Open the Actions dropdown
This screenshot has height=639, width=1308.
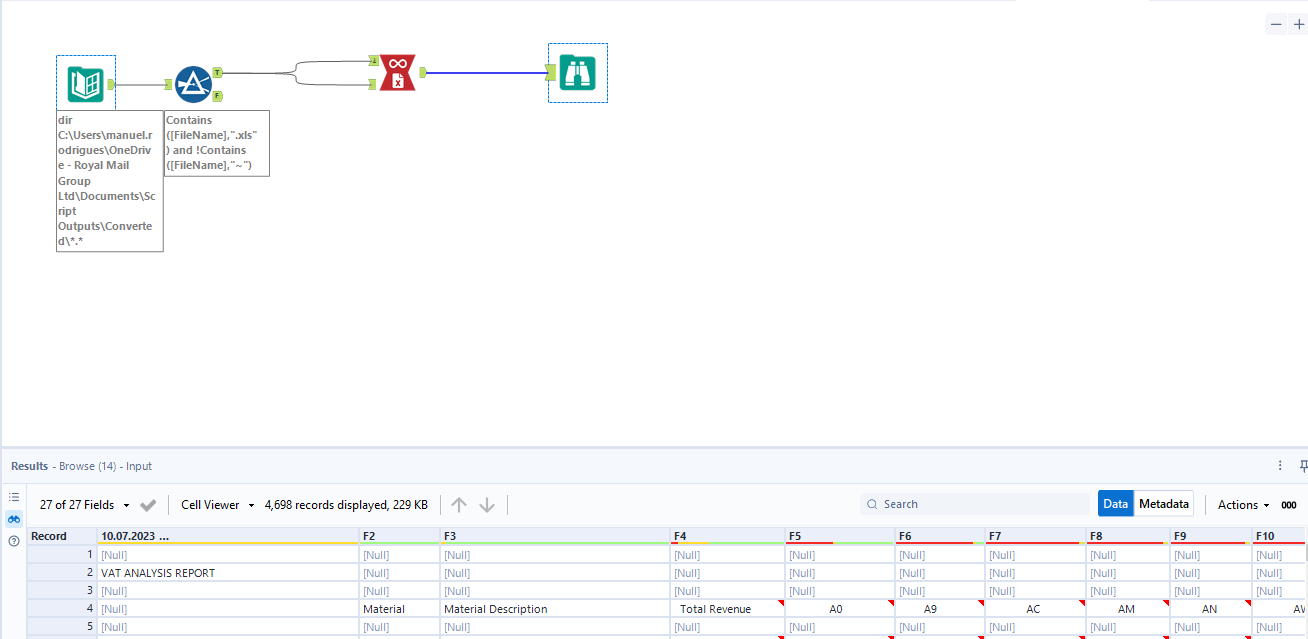(1240, 504)
